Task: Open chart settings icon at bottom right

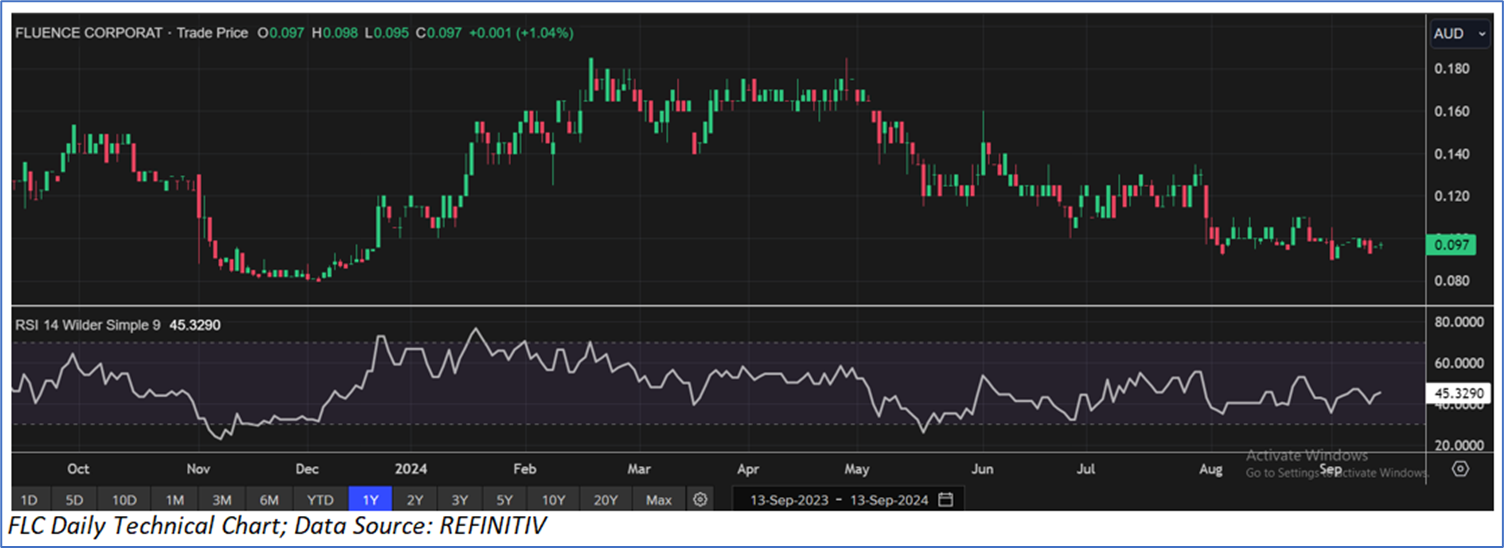Action: (x=1460, y=469)
